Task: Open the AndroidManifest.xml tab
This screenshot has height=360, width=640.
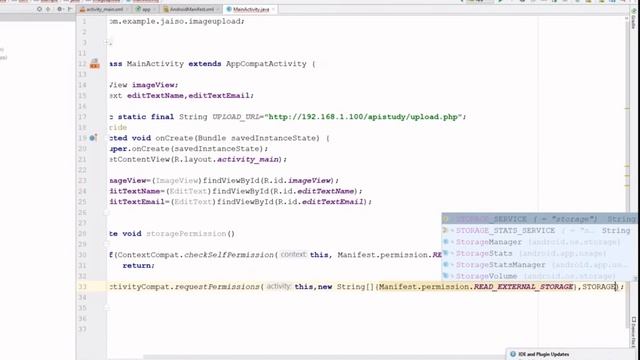Action: pos(191,9)
